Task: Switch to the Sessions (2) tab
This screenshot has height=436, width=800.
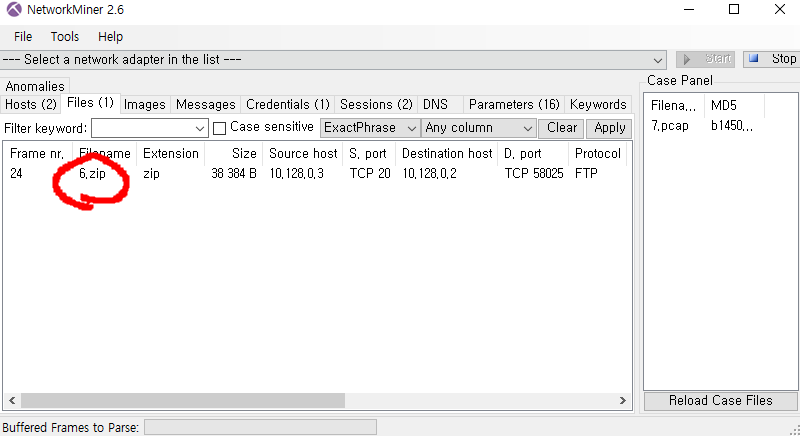Action: 376,105
